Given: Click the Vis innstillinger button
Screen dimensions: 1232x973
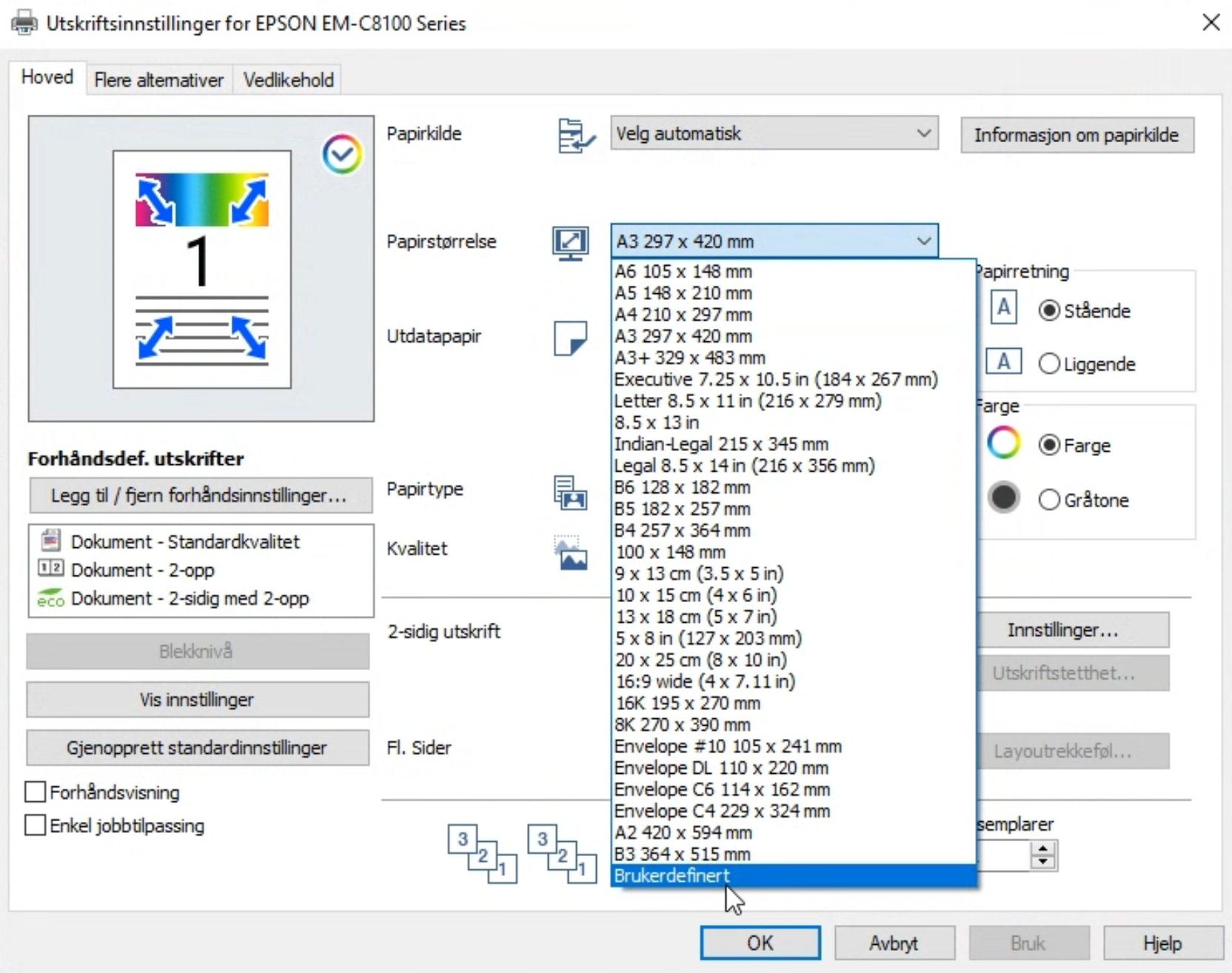Looking at the screenshot, I should point(197,699).
